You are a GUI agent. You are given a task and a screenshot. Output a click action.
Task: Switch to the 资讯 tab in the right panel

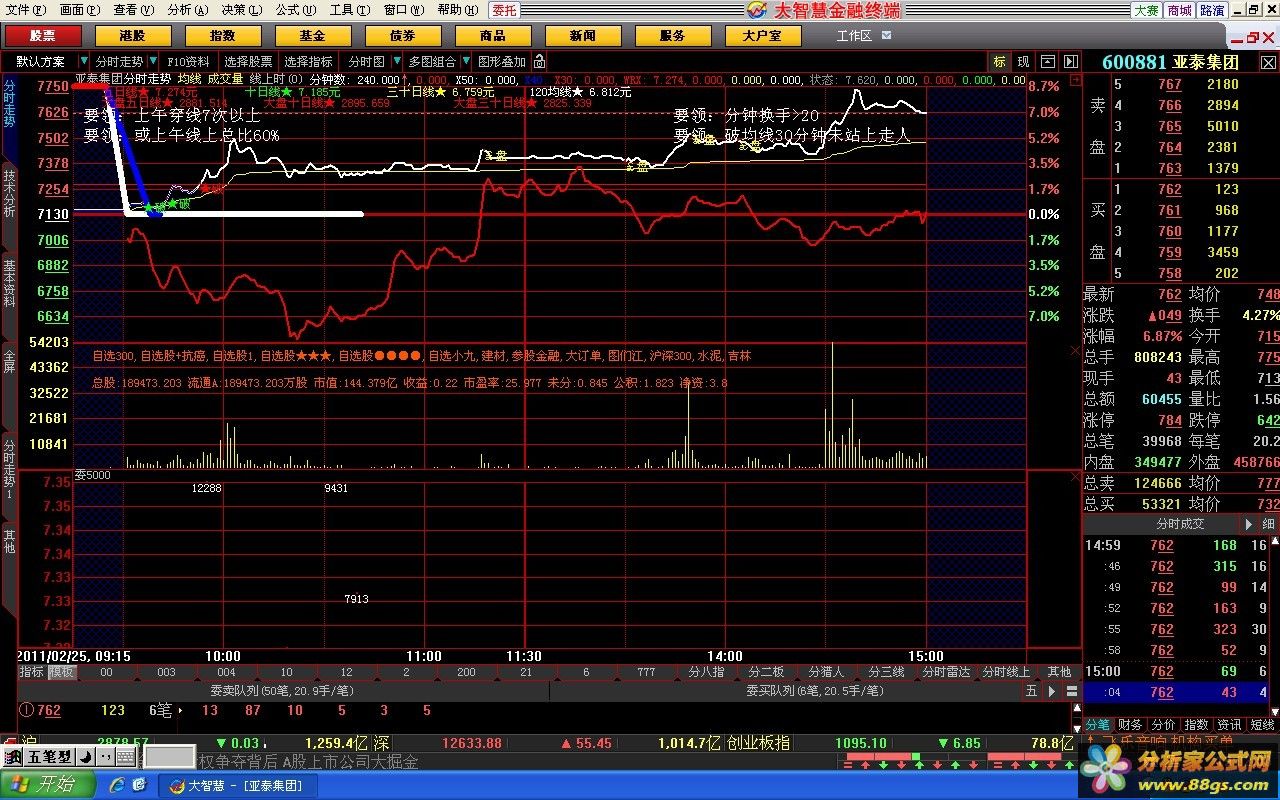(x=1229, y=725)
